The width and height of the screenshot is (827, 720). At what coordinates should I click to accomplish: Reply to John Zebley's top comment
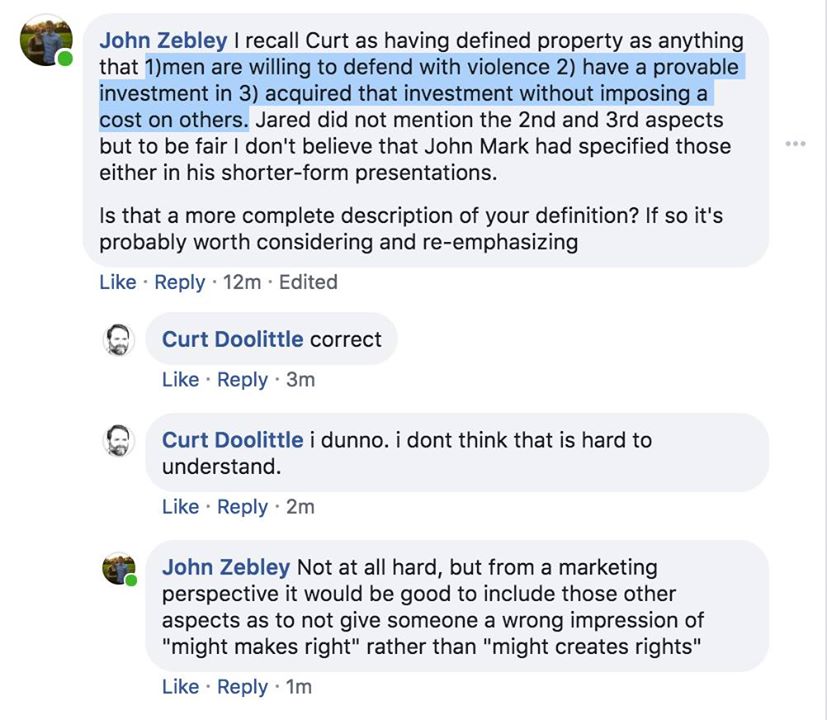click(180, 282)
